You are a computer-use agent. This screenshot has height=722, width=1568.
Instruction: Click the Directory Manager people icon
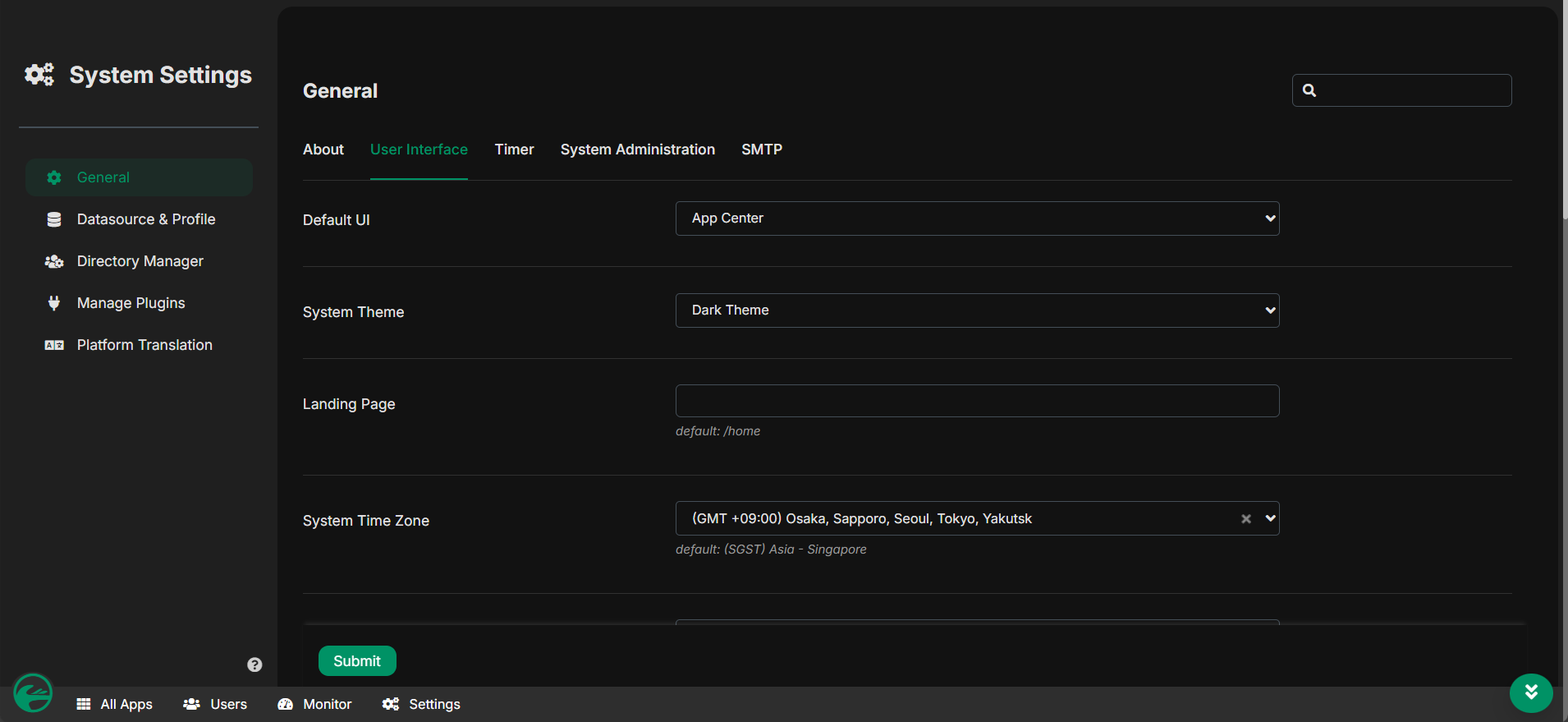point(54,261)
